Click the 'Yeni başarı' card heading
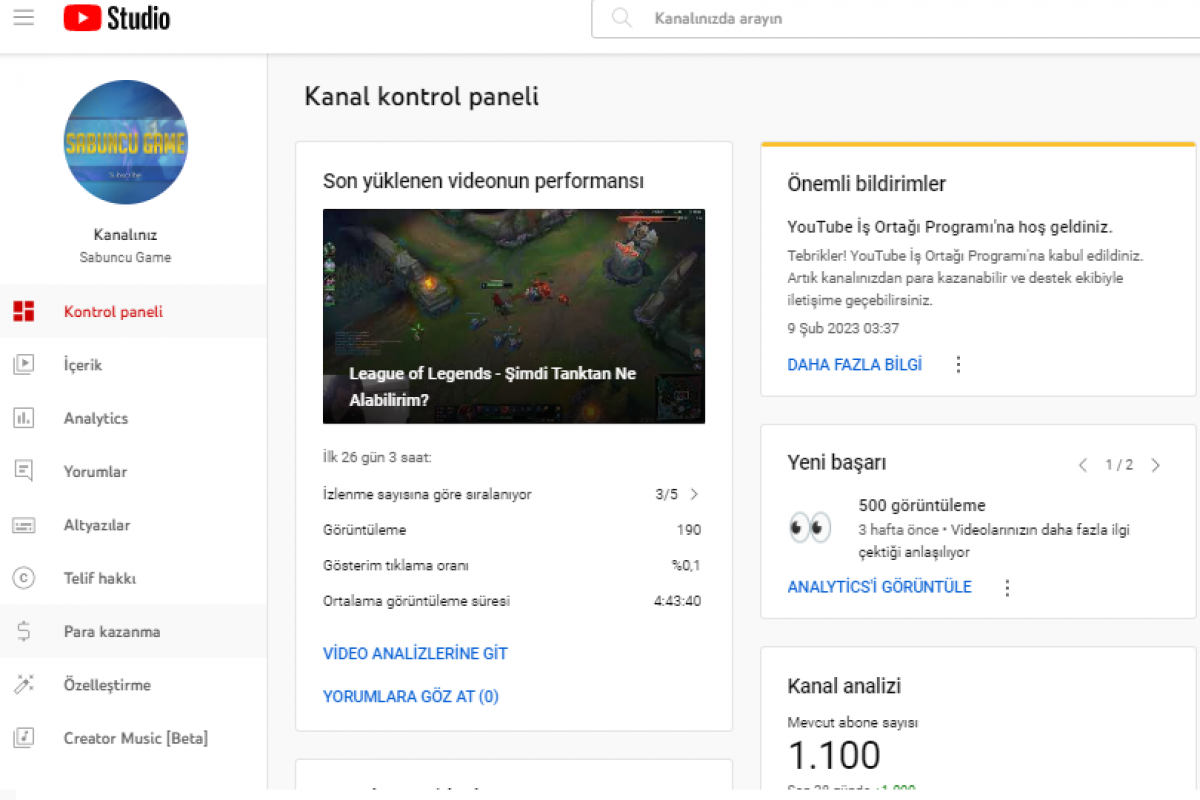 837,463
